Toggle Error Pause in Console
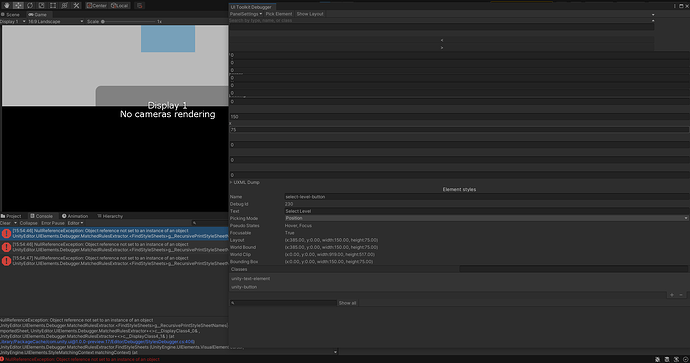This screenshot has width=690, height=363. [x=53, y=223]
